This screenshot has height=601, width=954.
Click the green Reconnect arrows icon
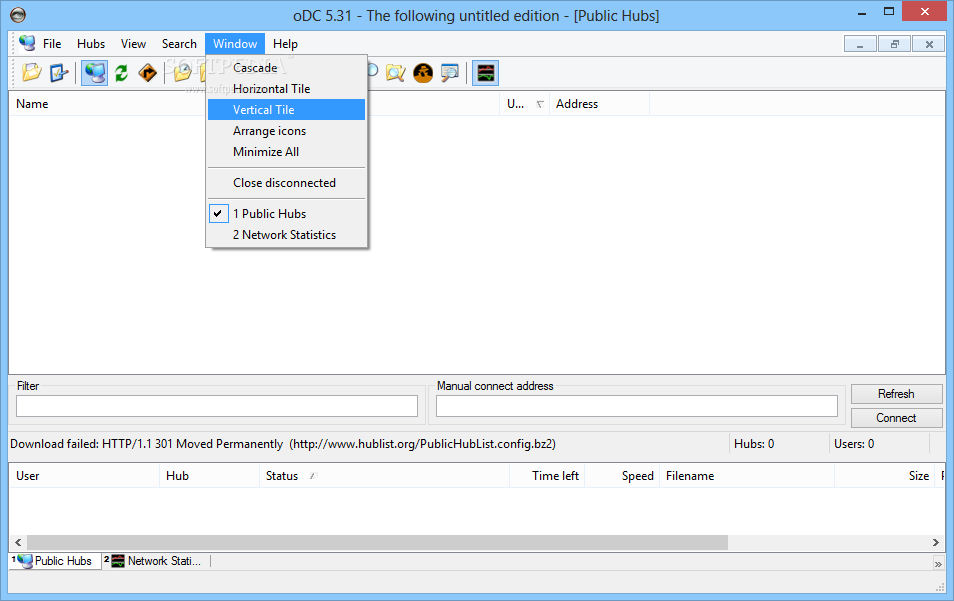[x=121, y=73]
